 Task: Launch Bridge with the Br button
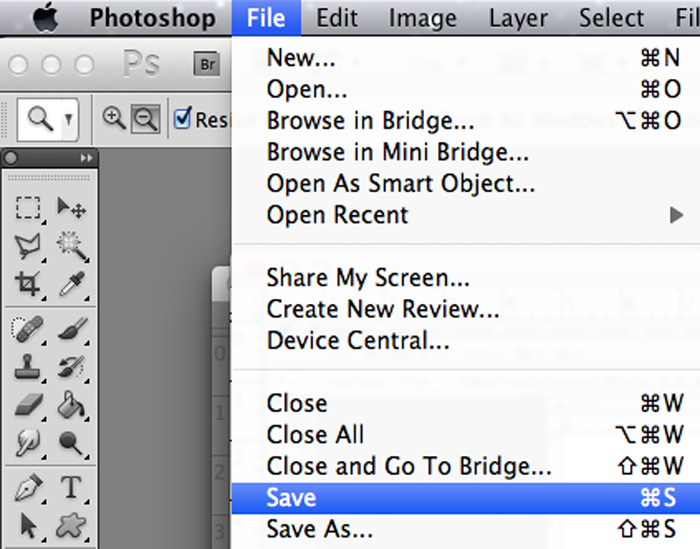pyautogui.click(x=207, y=65)
